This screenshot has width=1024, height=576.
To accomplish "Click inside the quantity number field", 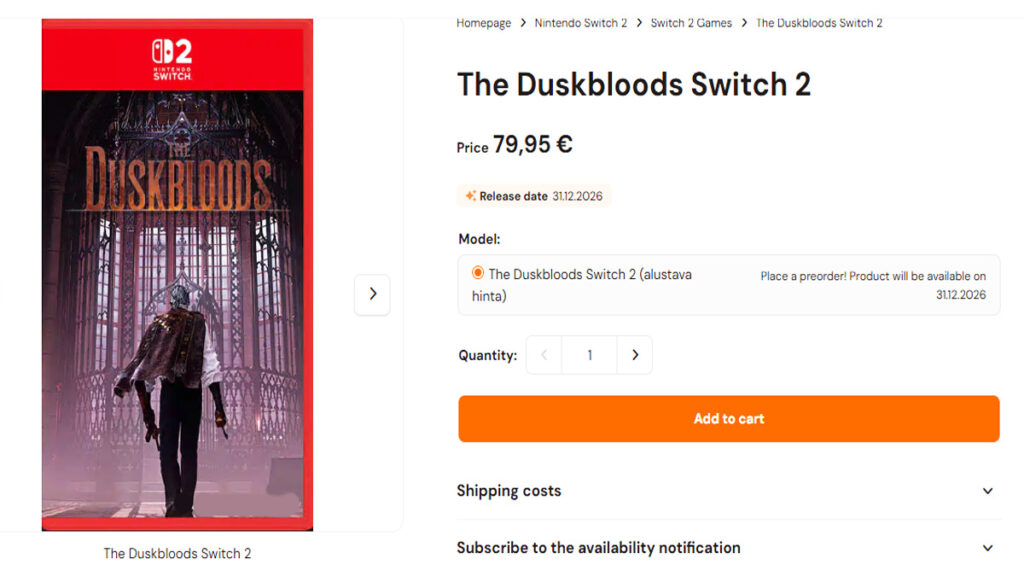I will (589, 355).
